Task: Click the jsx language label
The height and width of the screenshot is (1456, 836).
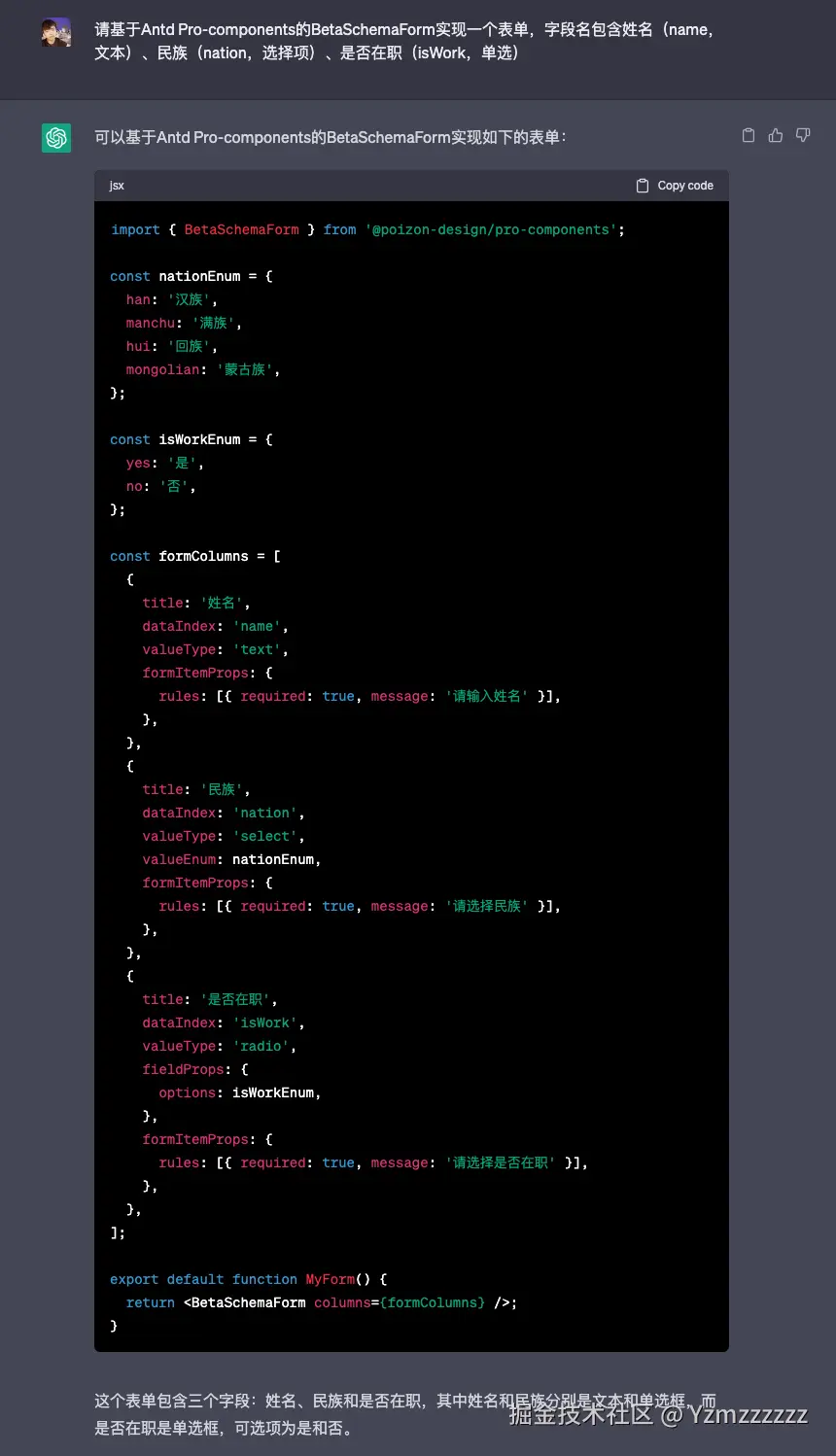Action: pos(117,186)
